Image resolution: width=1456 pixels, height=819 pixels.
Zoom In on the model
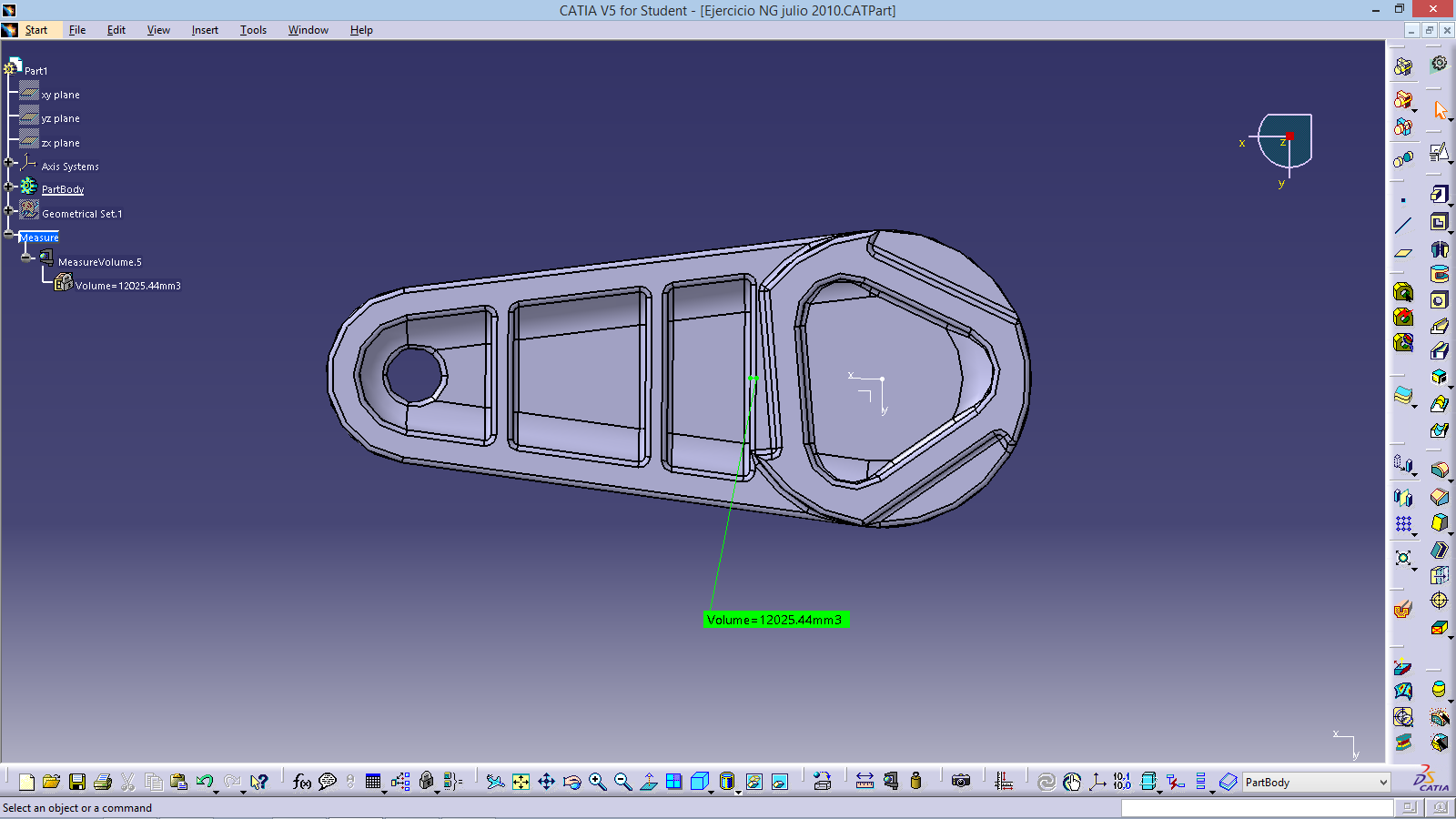coord(597,782)
